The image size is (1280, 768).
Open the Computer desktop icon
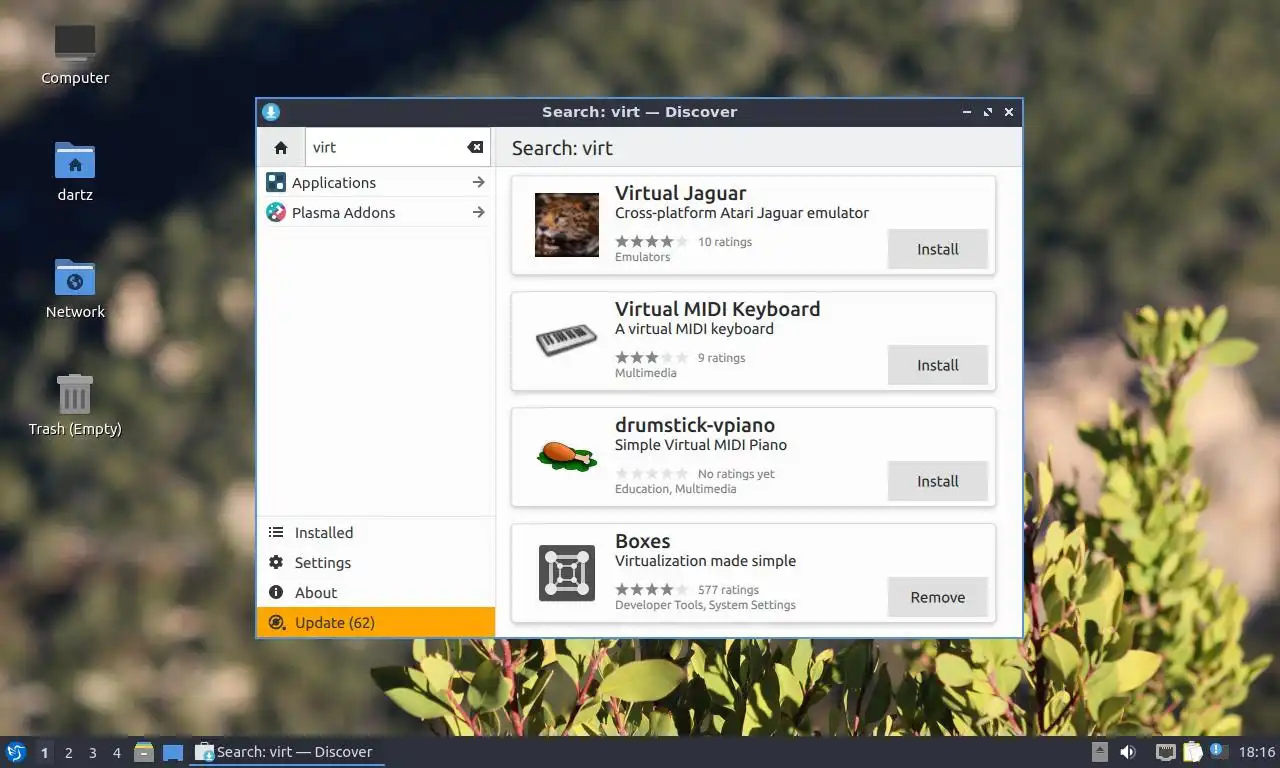(x=75, y=42)
